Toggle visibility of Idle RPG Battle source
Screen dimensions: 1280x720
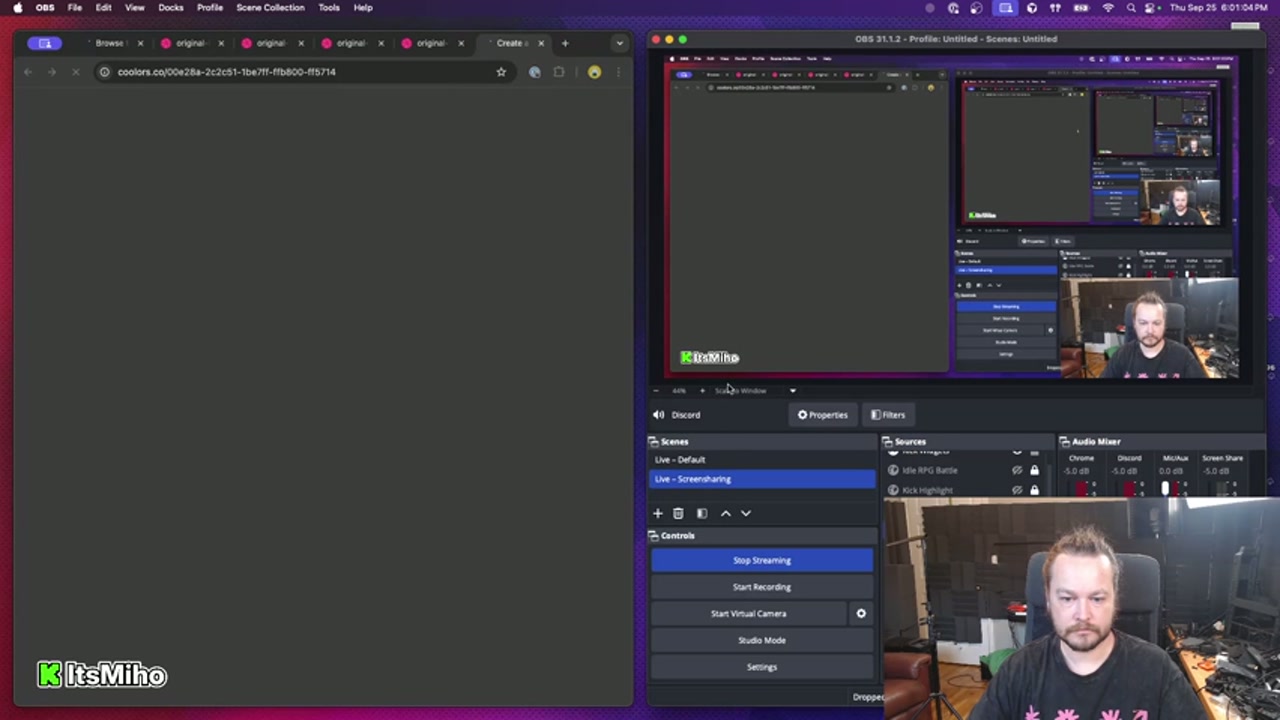coord(1017,470)
